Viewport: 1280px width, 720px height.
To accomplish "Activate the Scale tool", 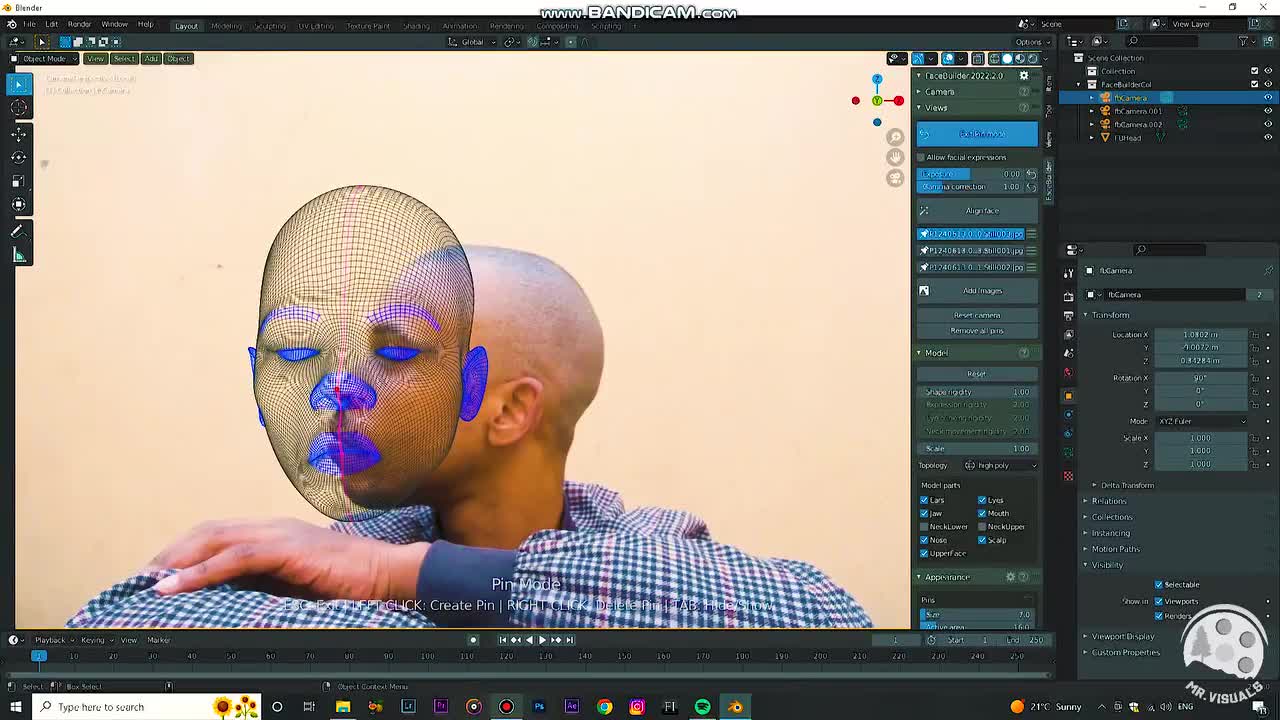I will pos(19,181).
